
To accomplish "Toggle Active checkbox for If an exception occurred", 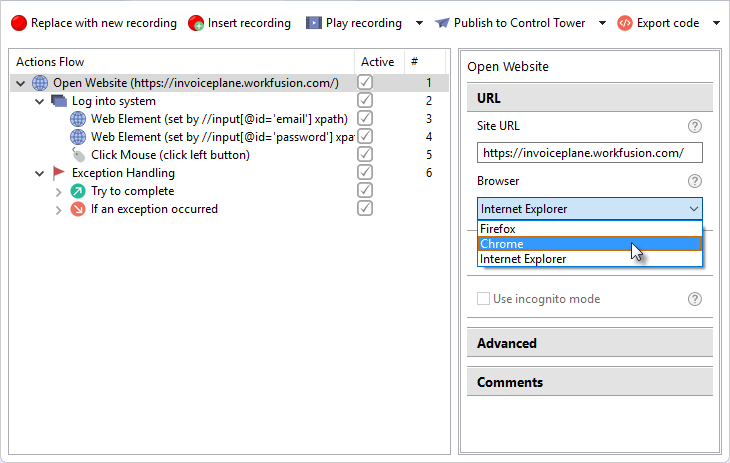I will (365, 208).
